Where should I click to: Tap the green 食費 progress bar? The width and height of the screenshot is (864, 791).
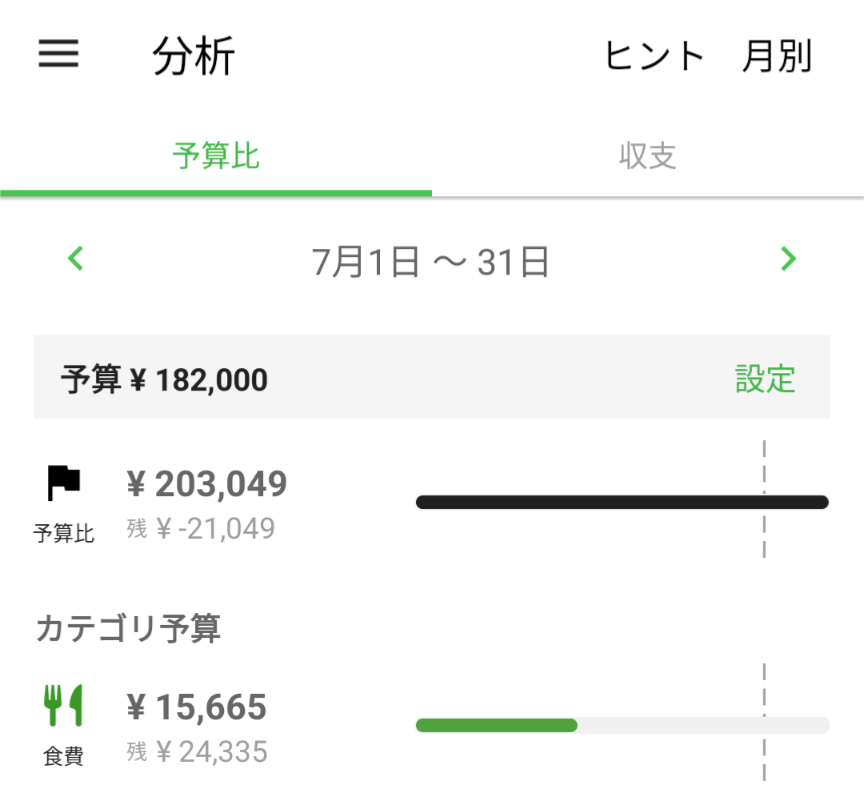(x=497, y=725)
